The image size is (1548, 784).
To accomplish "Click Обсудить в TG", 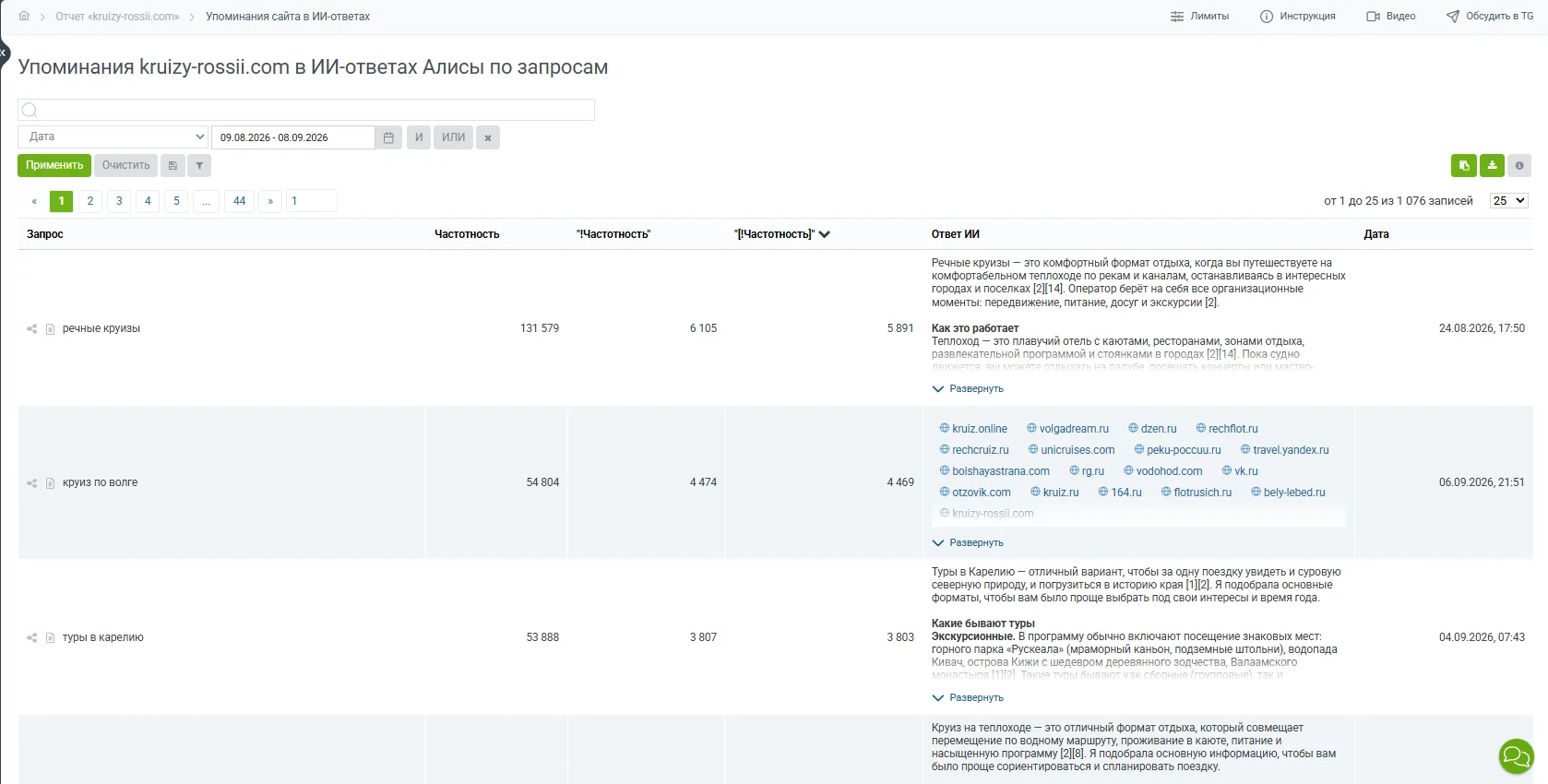I will 1490,17.
